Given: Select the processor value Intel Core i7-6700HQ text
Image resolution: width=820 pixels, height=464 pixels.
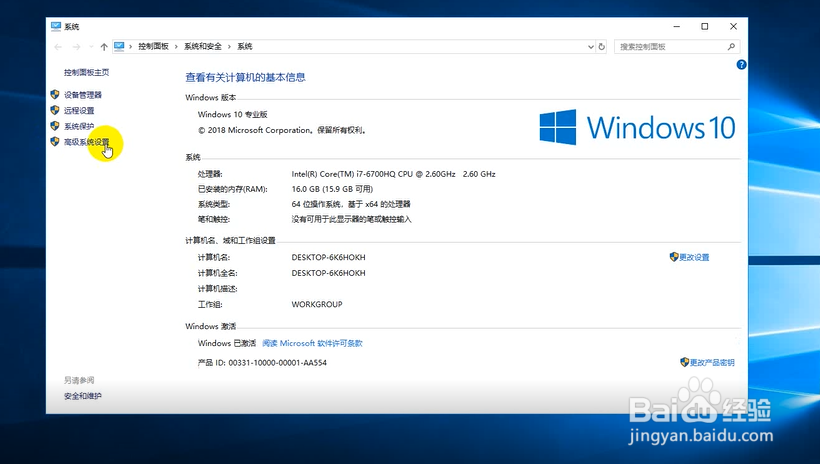Looking at the screenshot, I should 393,174.
